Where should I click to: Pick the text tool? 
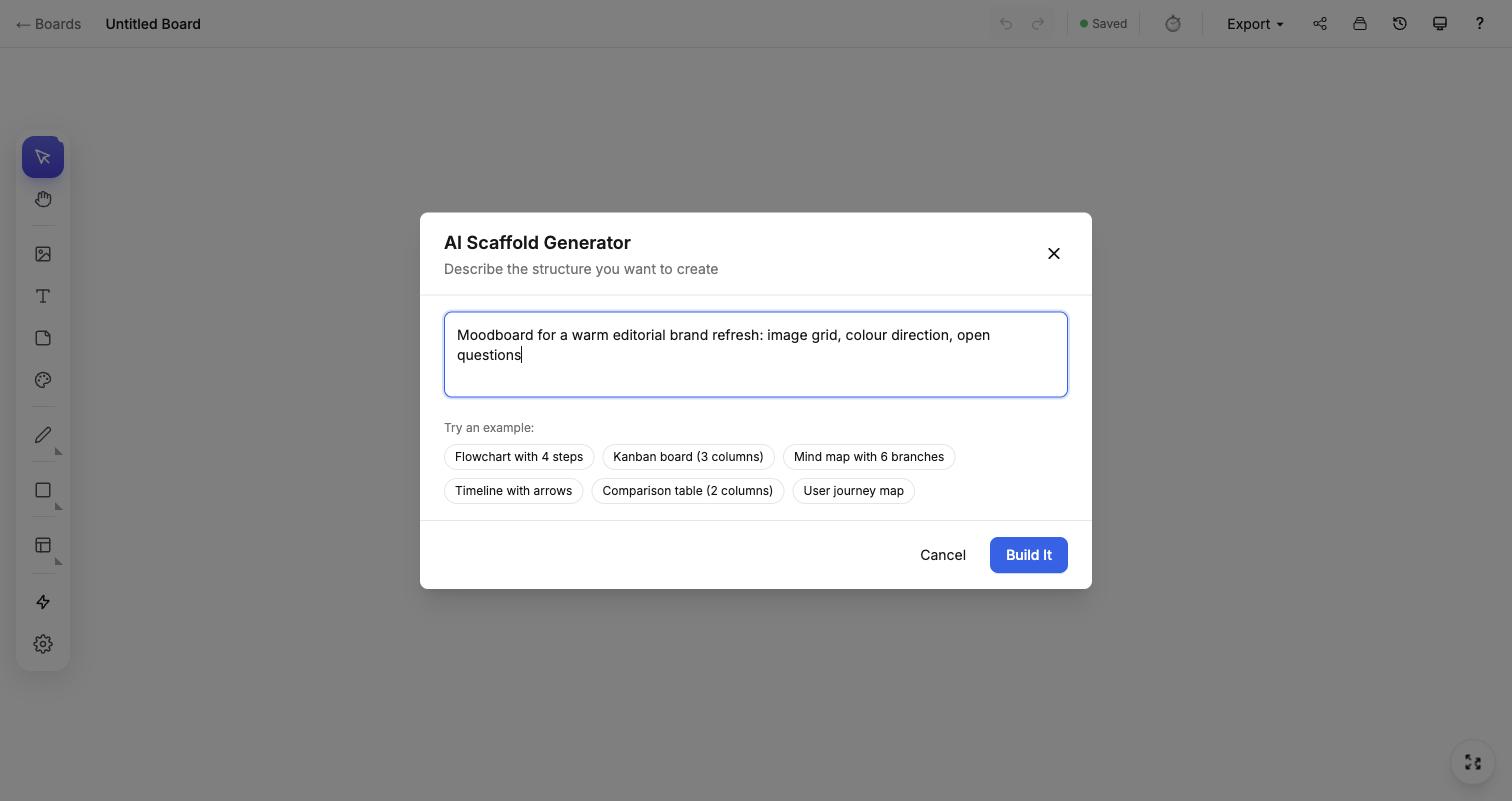[x=43, y=296]
